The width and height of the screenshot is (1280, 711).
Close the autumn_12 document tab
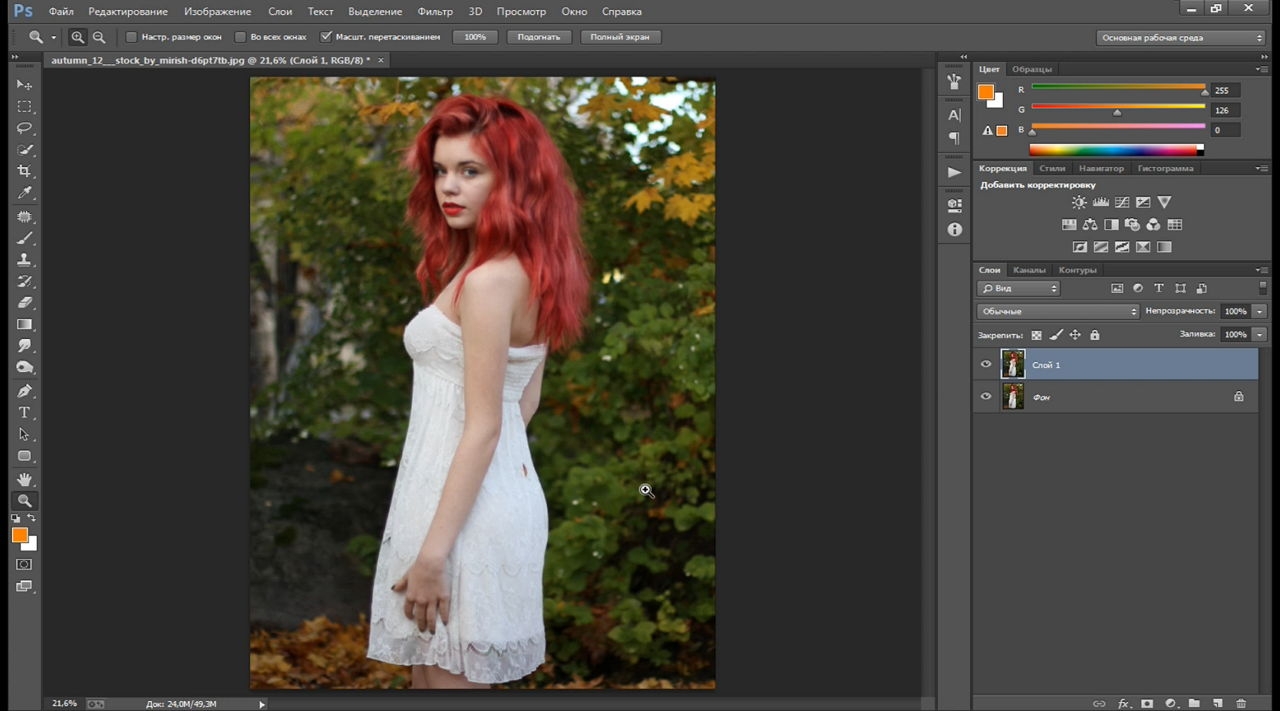(x=380, y=60)
